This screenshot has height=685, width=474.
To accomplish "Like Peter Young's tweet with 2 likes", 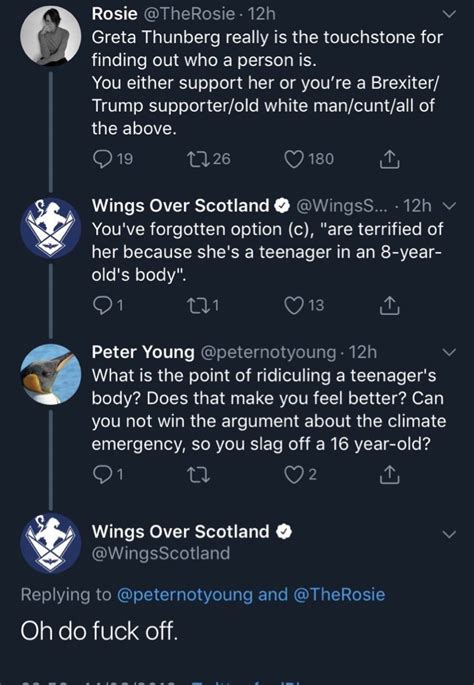I will (x=294, y=474).
